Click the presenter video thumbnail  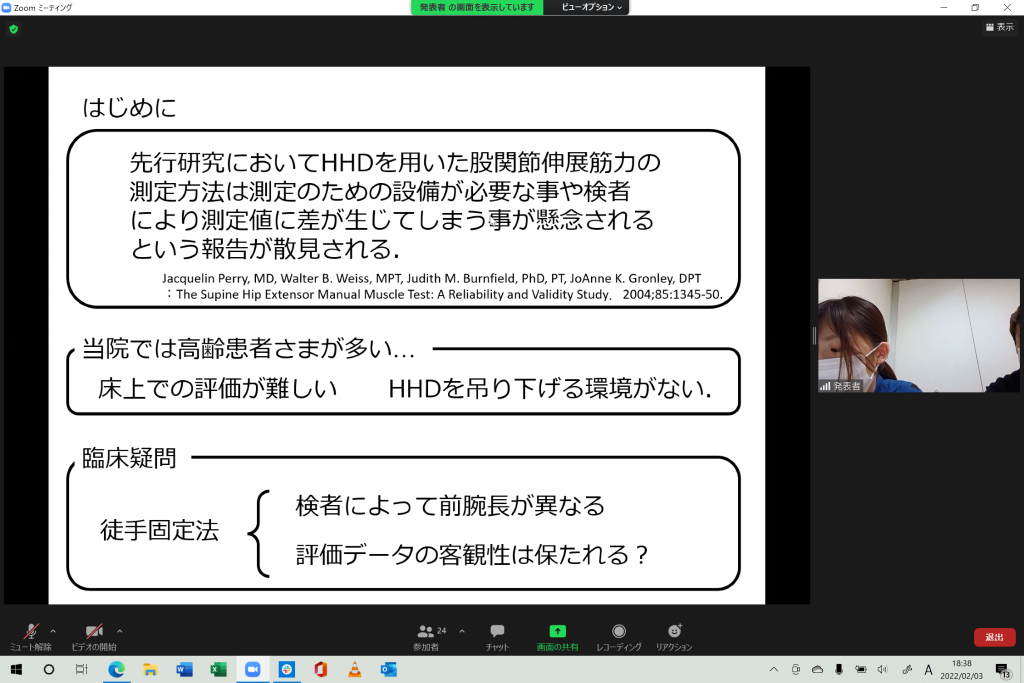(918, 335)
